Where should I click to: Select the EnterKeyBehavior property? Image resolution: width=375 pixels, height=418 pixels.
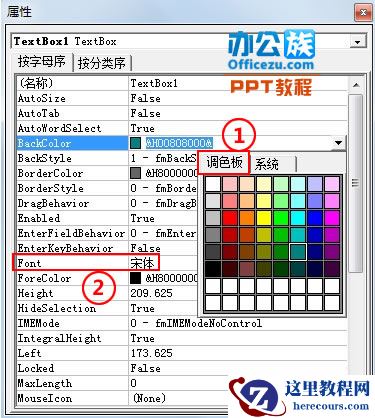(x=65, y=248)
